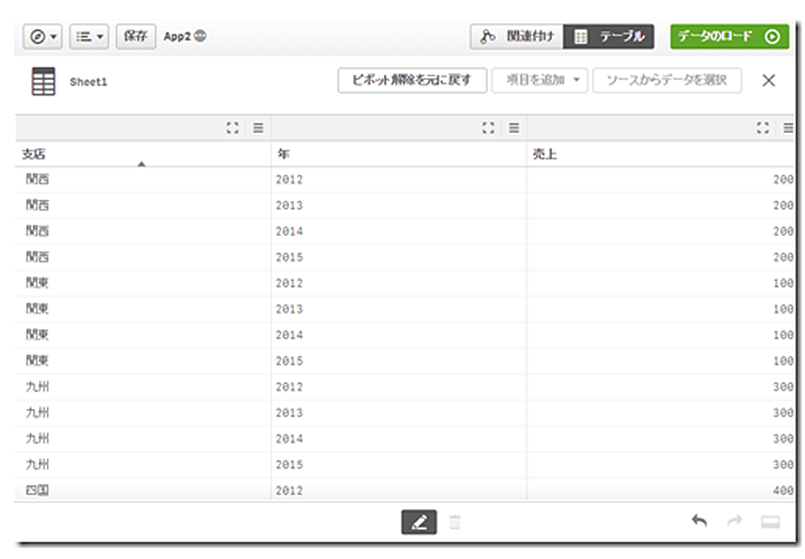This screenshot has width=805, height=559.
Task: Click the App2 info icon
Action: coord(200,36)
